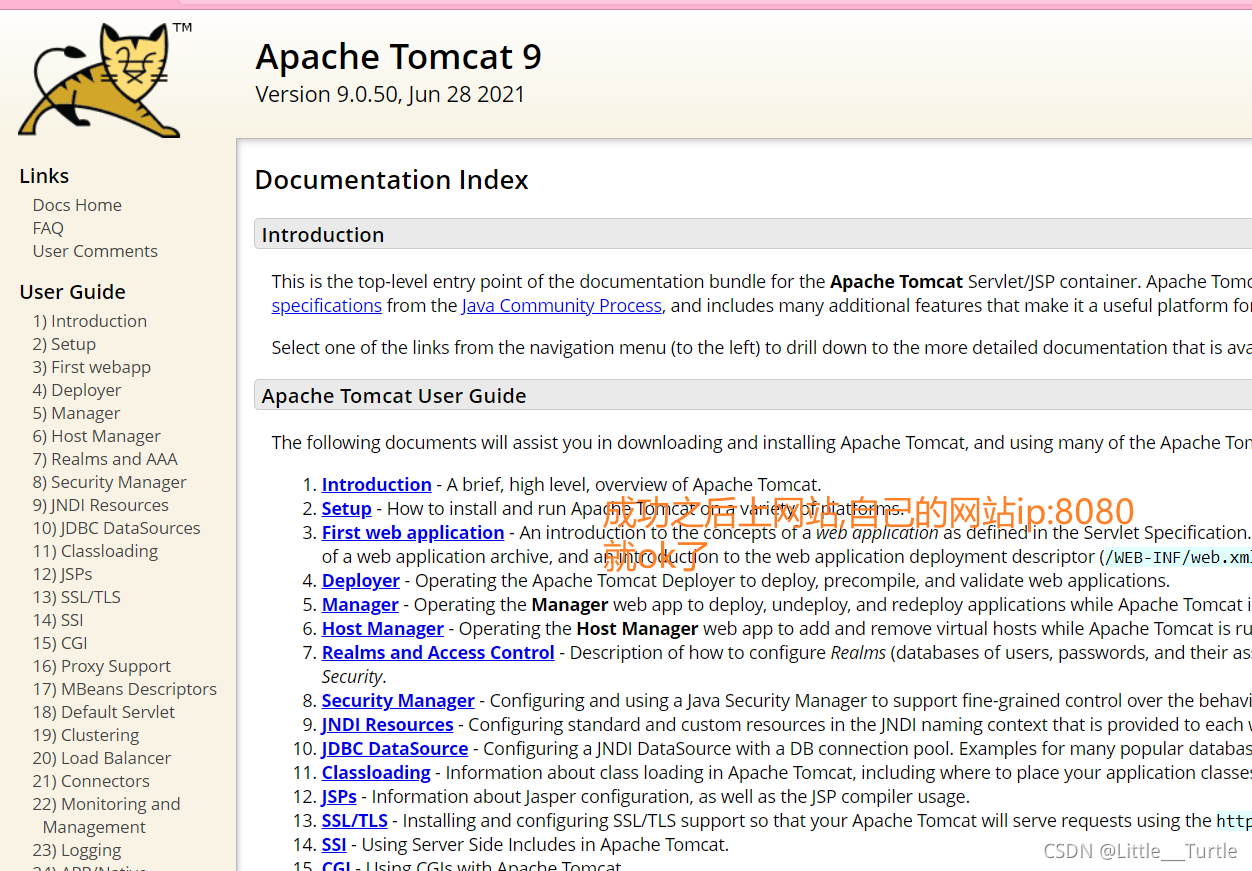Open 16) Proxy Support sidebar link

102,666
